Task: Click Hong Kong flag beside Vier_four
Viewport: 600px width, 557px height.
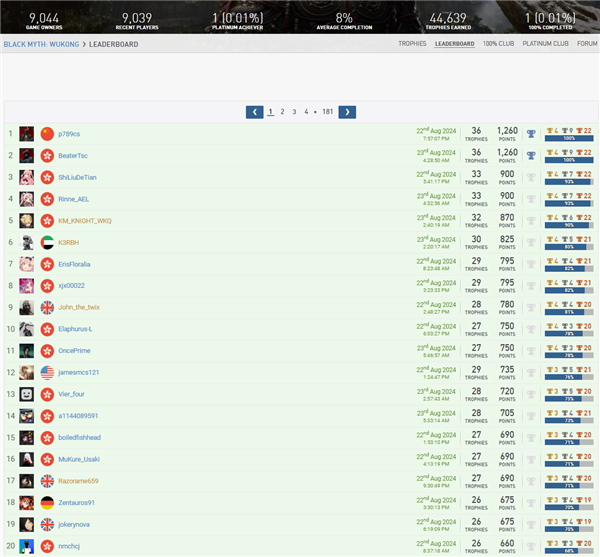Action: click(x=47, y=394)
